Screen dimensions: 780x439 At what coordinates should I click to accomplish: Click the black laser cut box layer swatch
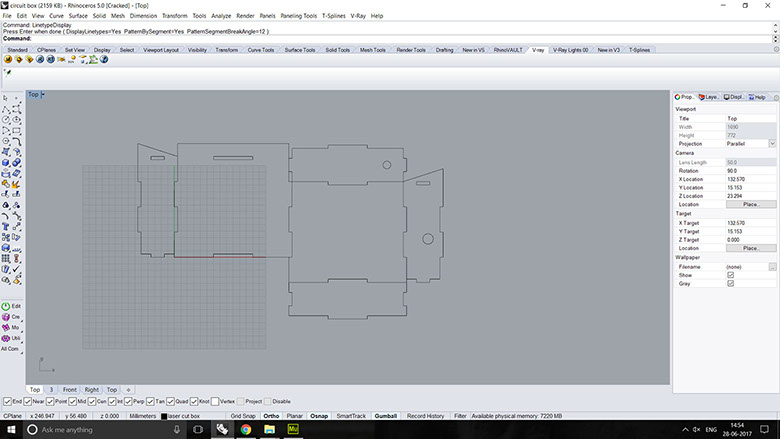[164, 416]
